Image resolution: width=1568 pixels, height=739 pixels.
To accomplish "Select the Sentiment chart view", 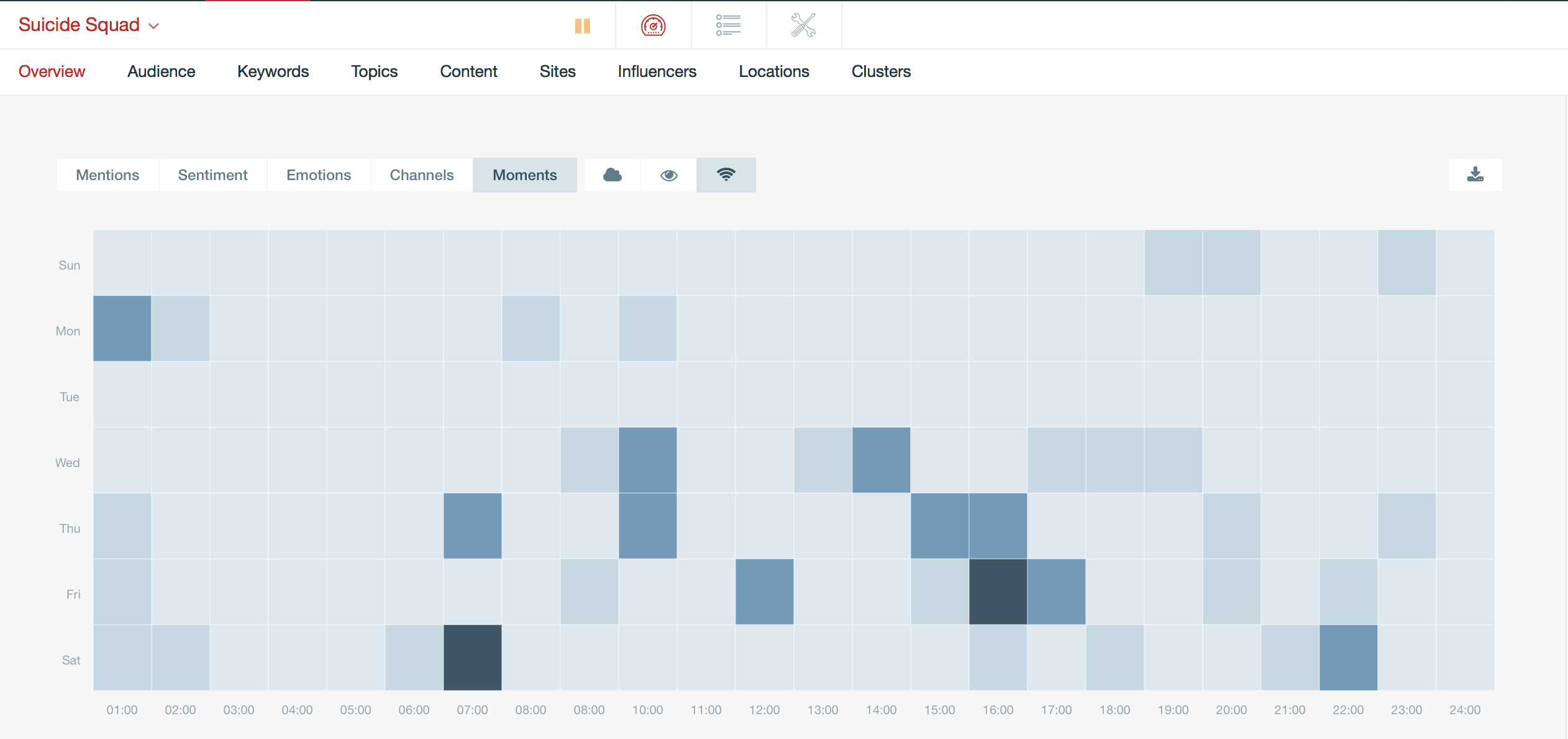I will pyautogui.click(x=212, y=175).
